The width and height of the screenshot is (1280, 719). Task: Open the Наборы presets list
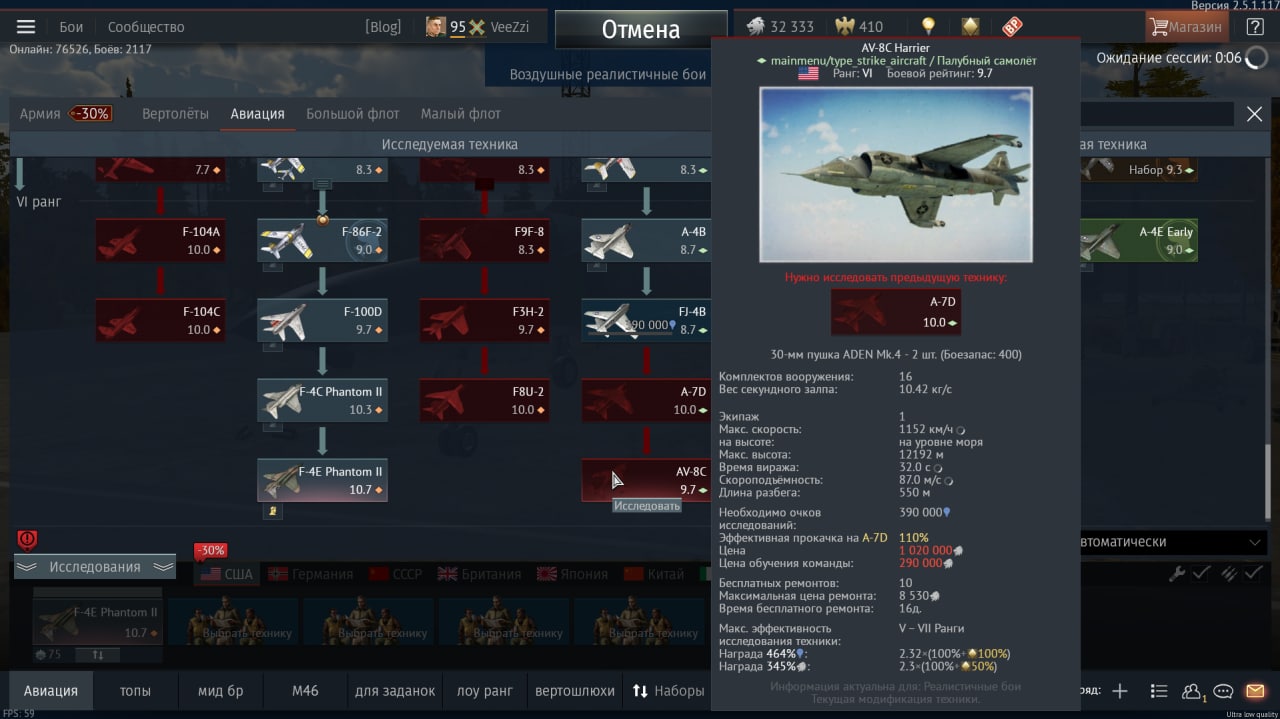click(667, 691)
